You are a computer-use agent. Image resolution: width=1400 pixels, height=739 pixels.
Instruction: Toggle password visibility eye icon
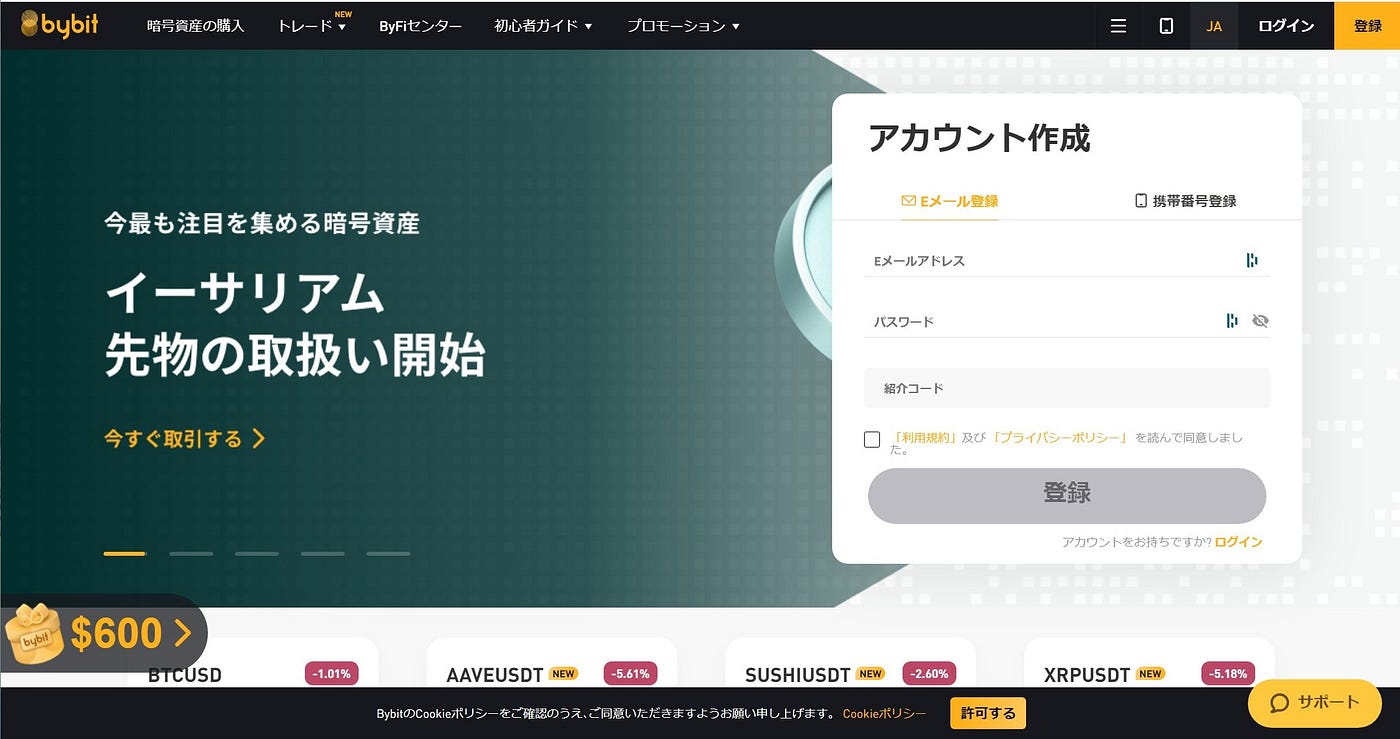pyautogui.click(x=1260, y=321)
